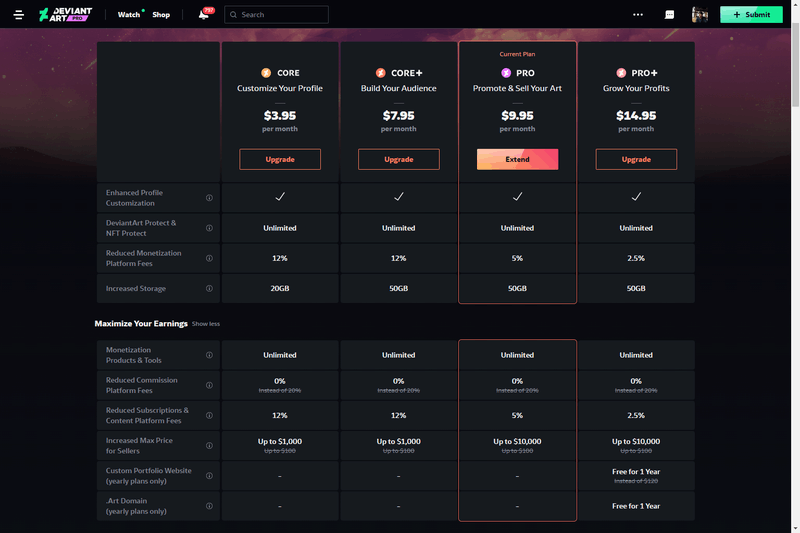Open the Shop menu item
Screen dimensions: 800x533
click(x=161, y=15)
